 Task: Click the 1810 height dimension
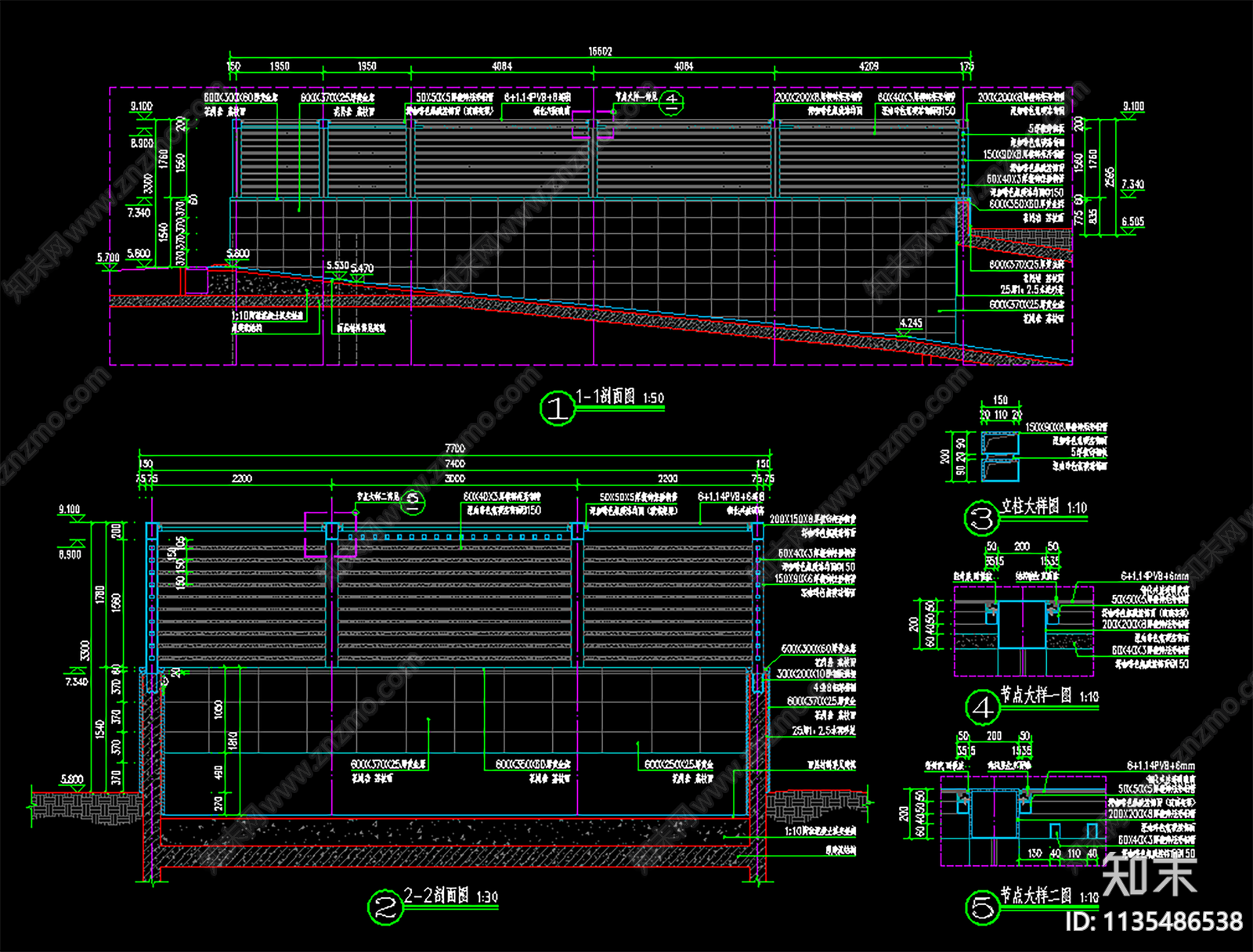[233, 741]
